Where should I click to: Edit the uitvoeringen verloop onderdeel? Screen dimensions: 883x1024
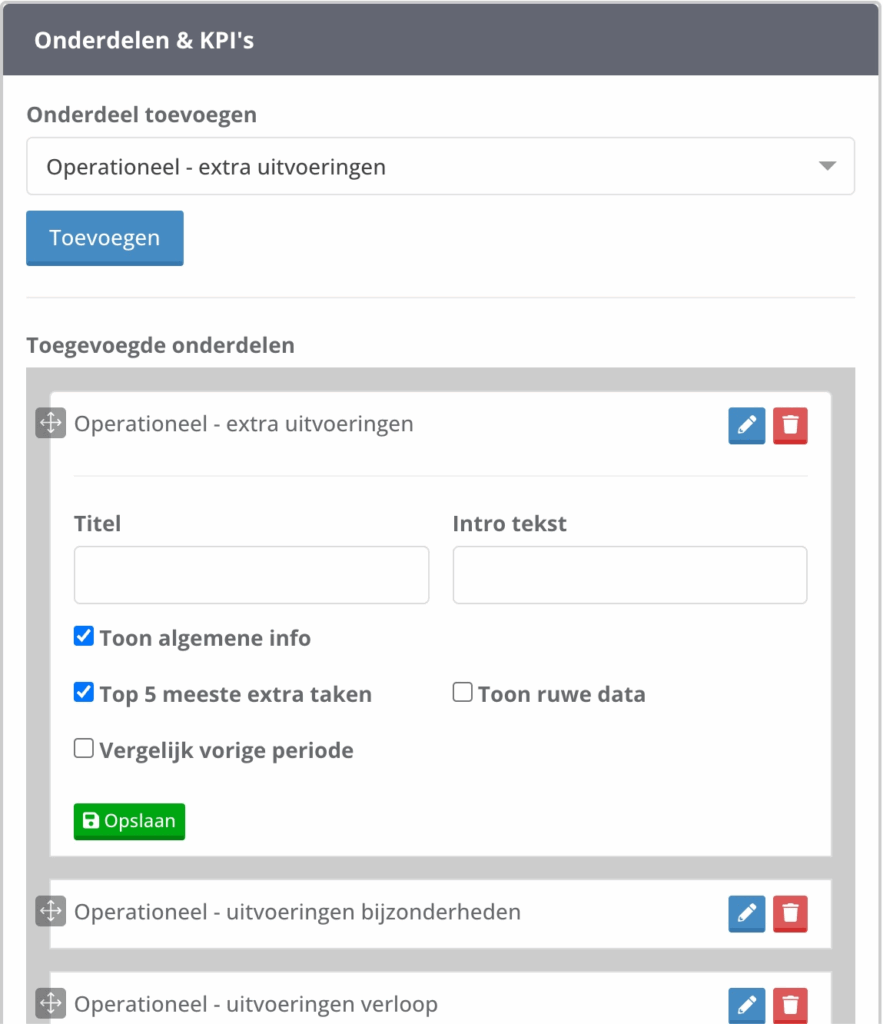coord(746,1004)
